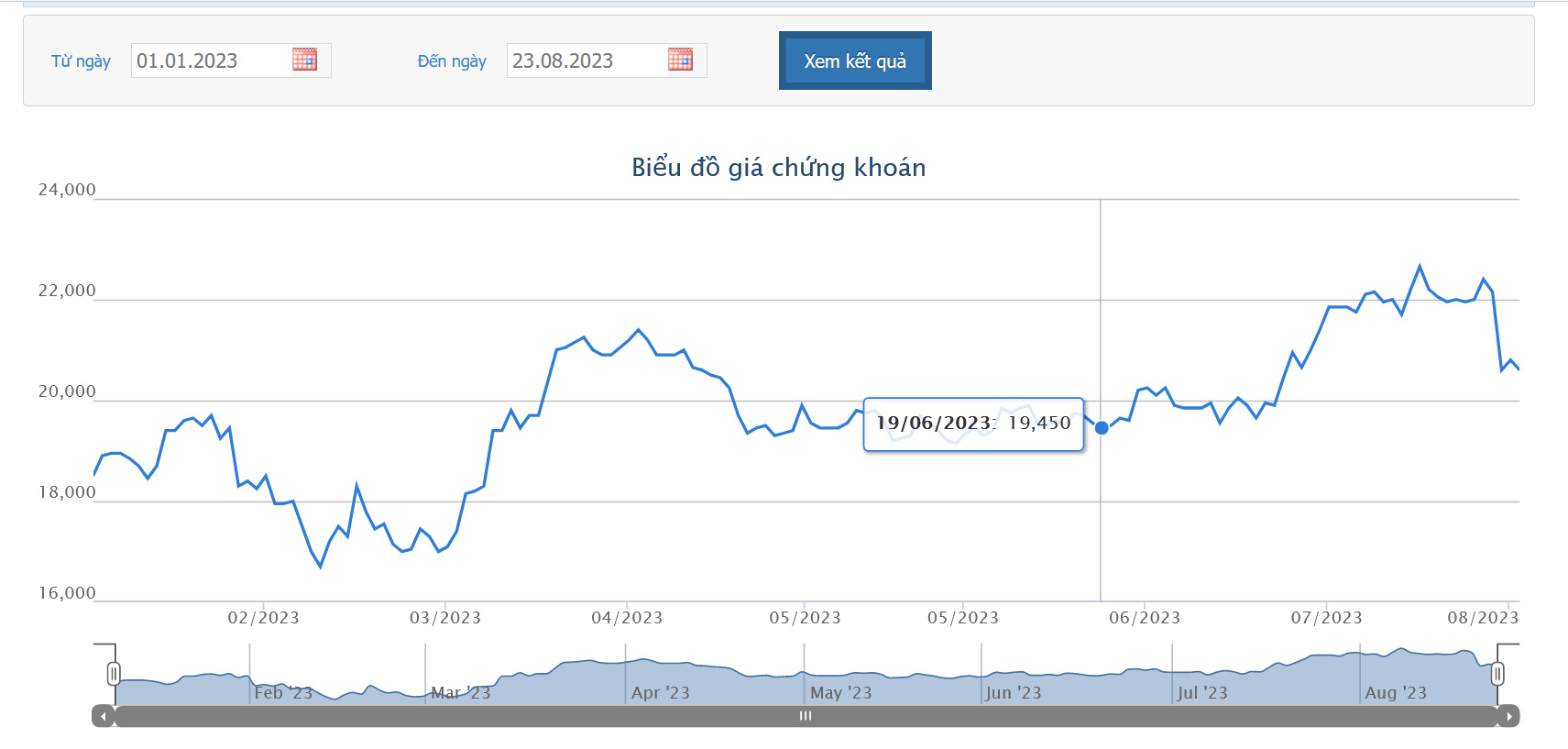Click the grip in the scrollbar center
This screenshot has height=749, width=1568.
[806, 716]
